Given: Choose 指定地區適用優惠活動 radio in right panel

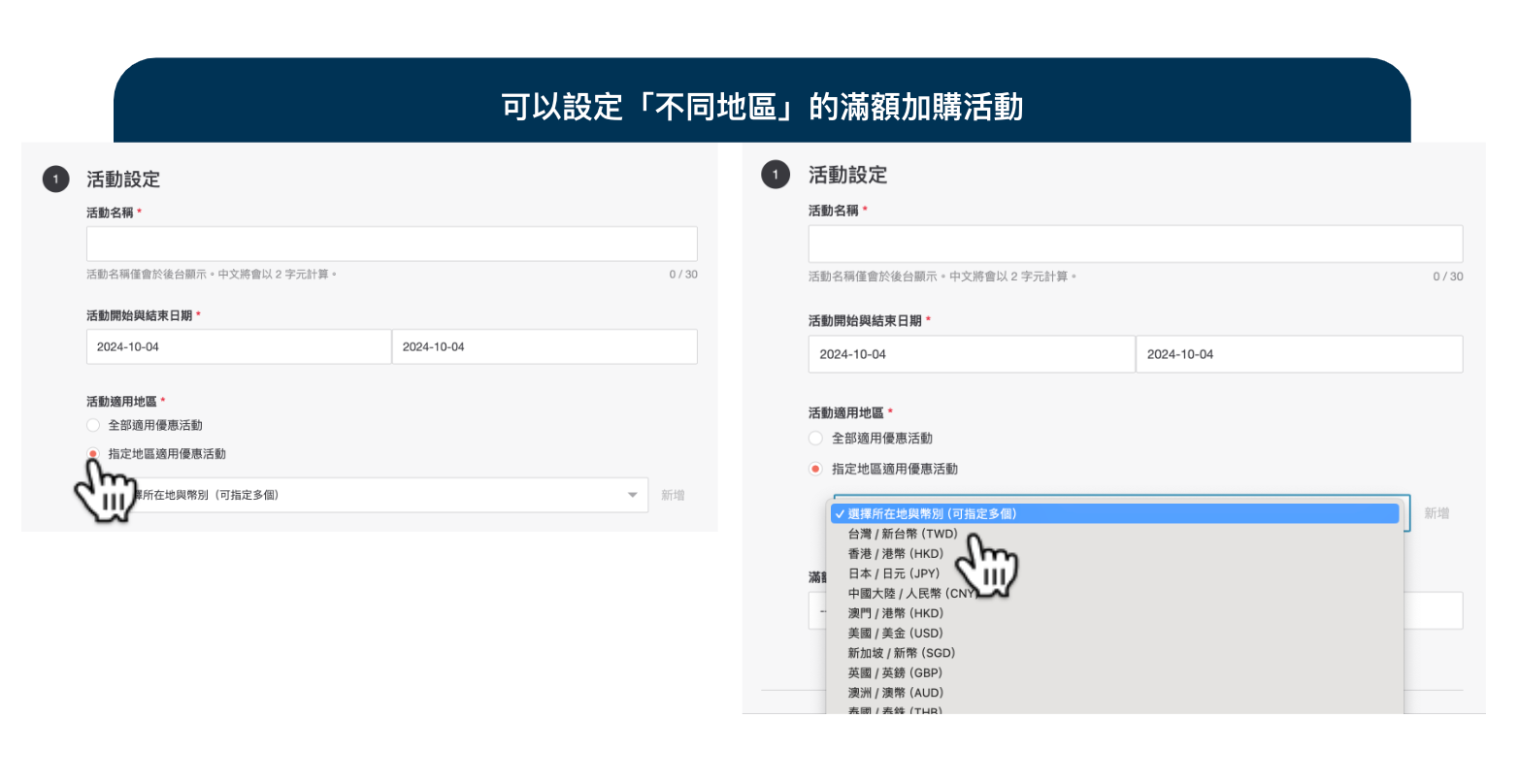Looking at the screenshot, I should pyautogui.click(x=815, y=469).
